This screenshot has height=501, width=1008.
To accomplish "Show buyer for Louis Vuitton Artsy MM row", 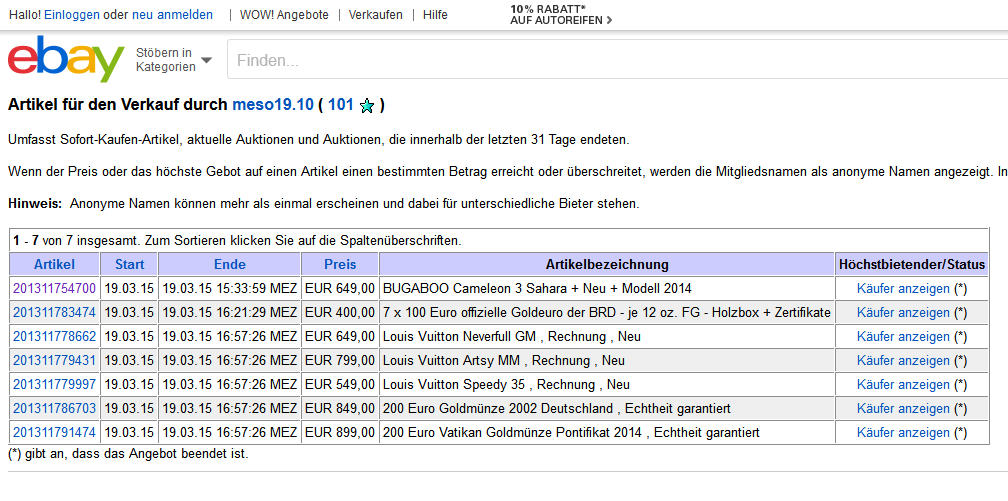I will [903, 360].
